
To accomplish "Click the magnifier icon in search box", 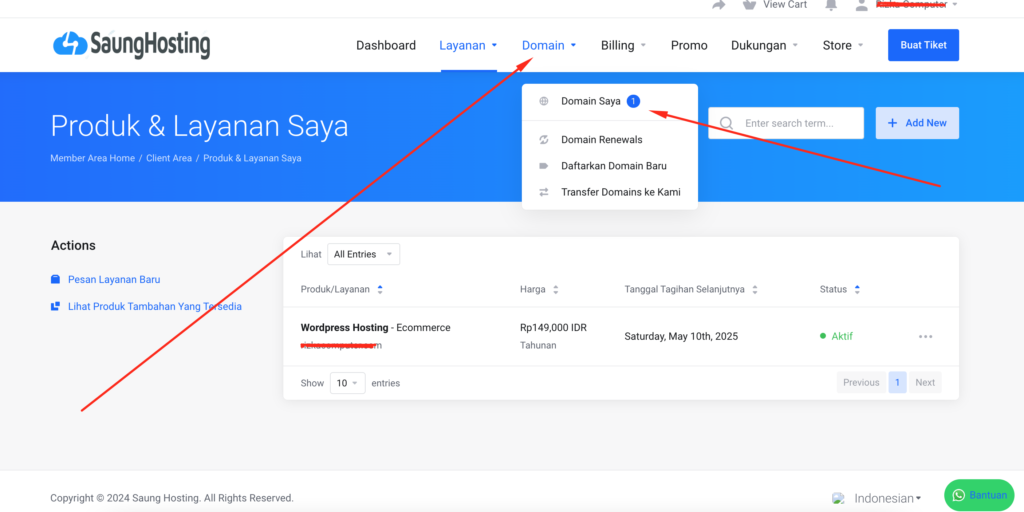I will (726, 124).
